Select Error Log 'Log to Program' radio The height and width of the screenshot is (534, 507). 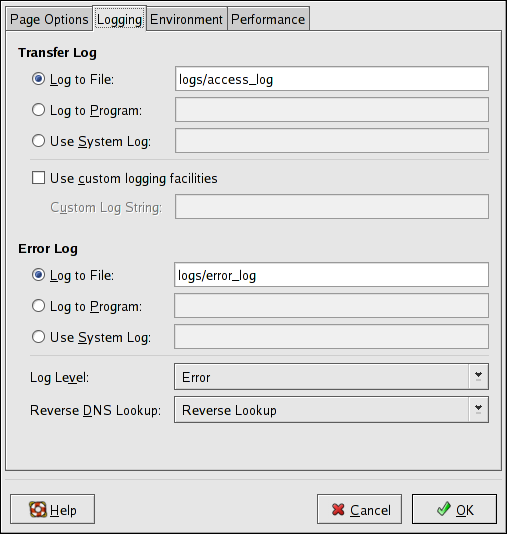coord(38,306)
